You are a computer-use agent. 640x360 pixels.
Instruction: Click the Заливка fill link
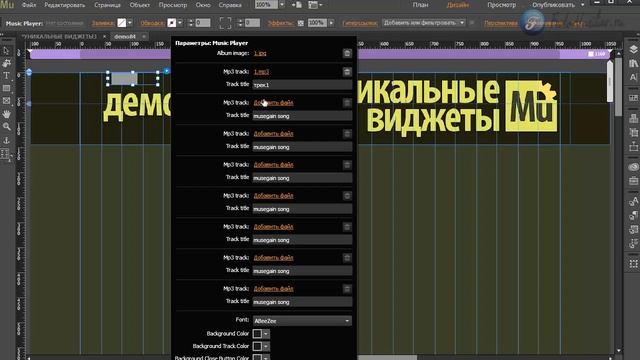(103, 23)
